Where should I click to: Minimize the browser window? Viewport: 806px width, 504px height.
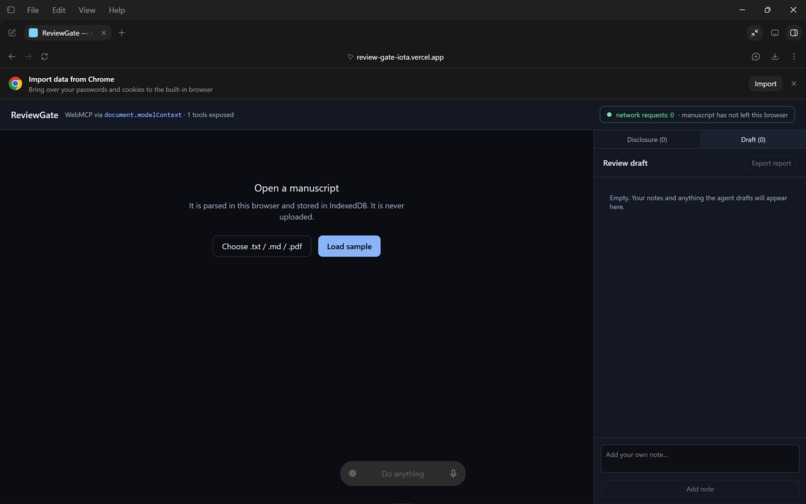[x=742, y=10]
